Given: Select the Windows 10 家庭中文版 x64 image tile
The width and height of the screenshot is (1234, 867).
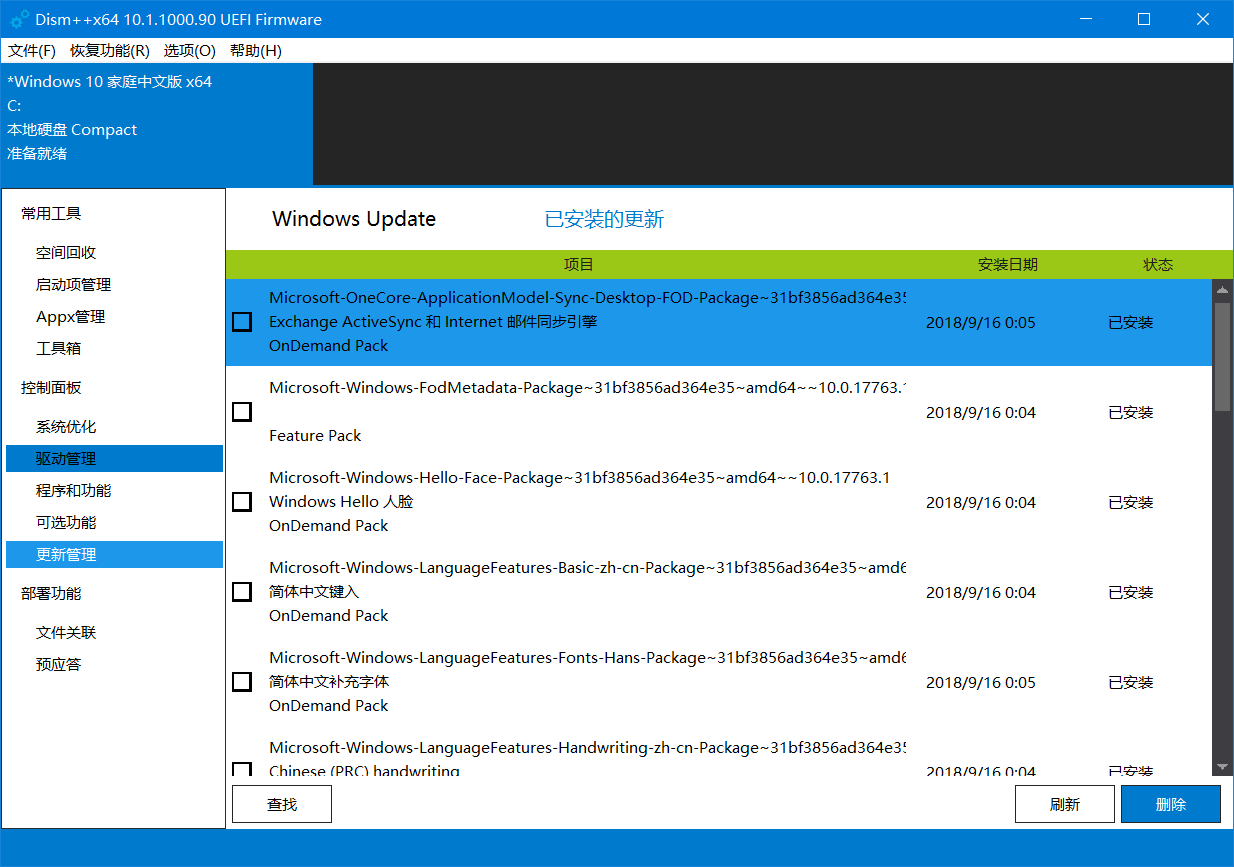Looking at the screenshot, I should pyautogui.click(x=157, y=124).
